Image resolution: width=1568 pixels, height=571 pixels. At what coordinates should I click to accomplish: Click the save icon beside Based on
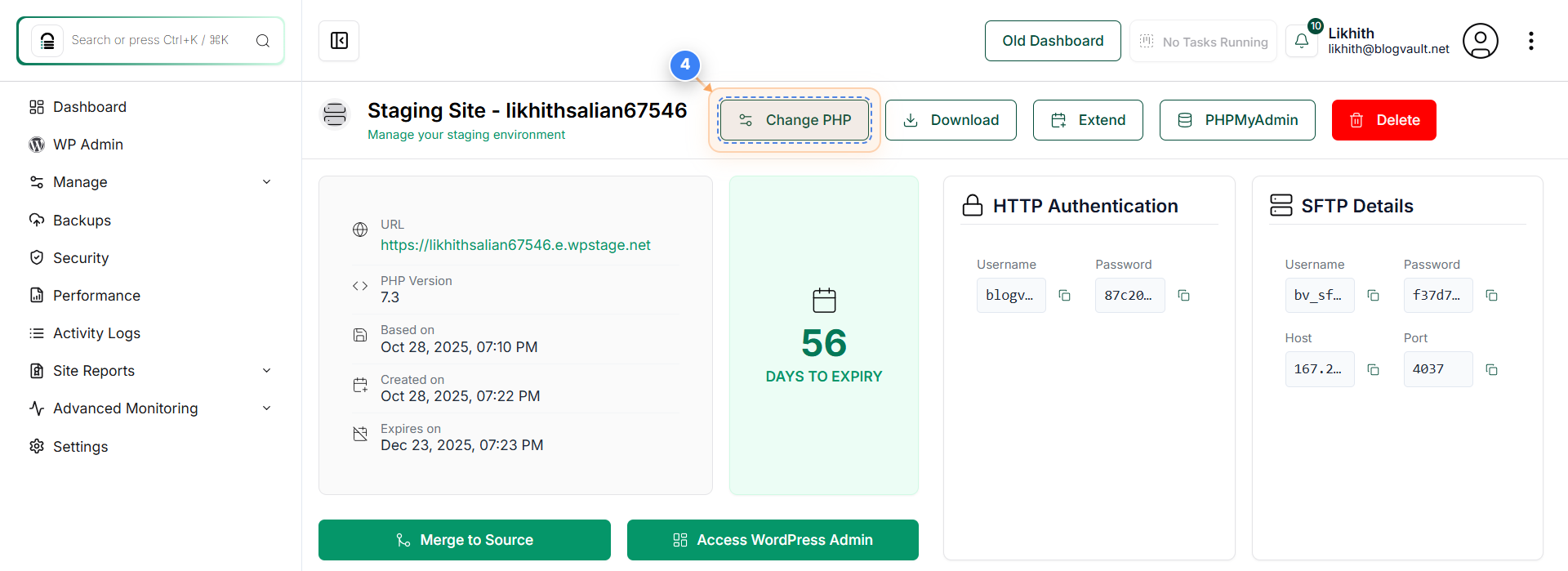click(x=360, y=335)
